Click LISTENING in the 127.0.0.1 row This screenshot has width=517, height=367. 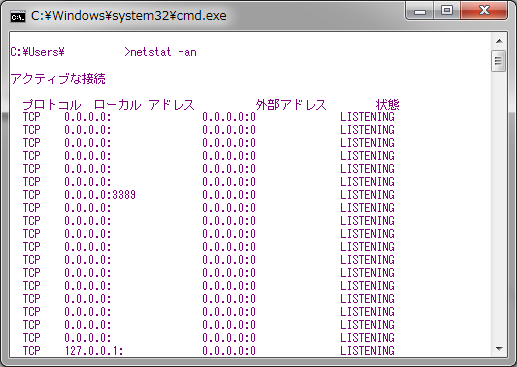(367, 351)
